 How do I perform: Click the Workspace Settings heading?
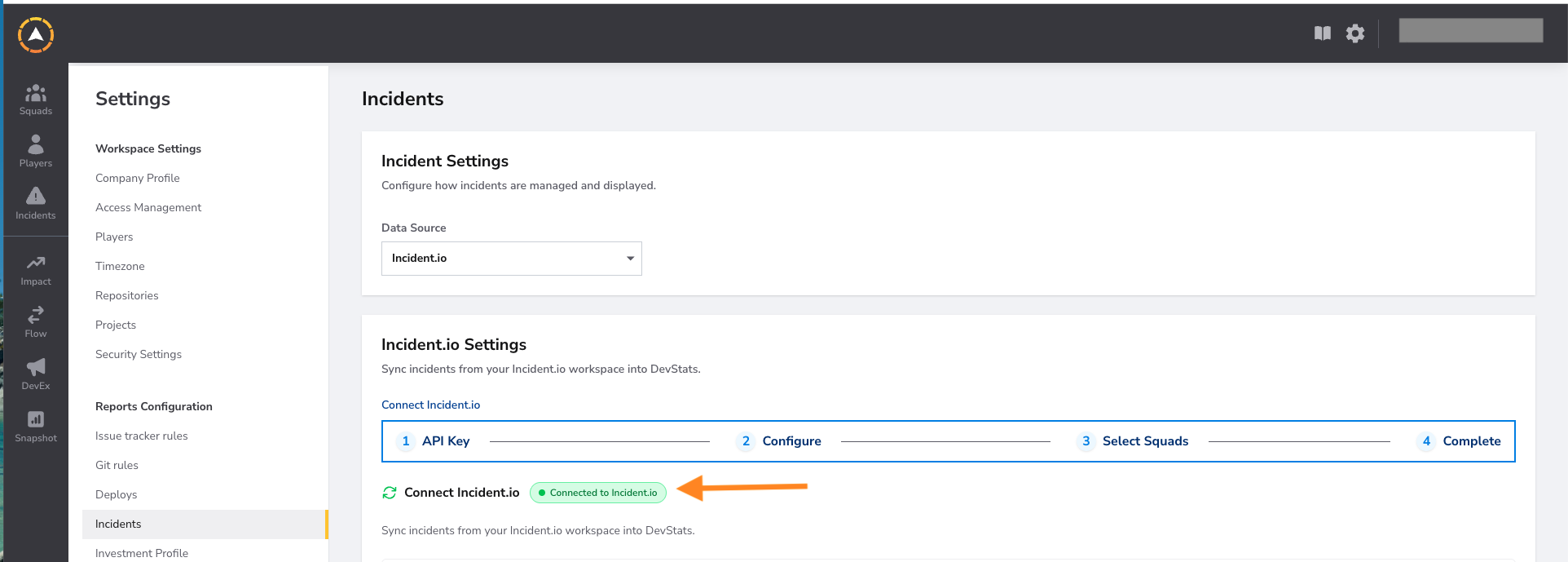click(x=148, y=148)
